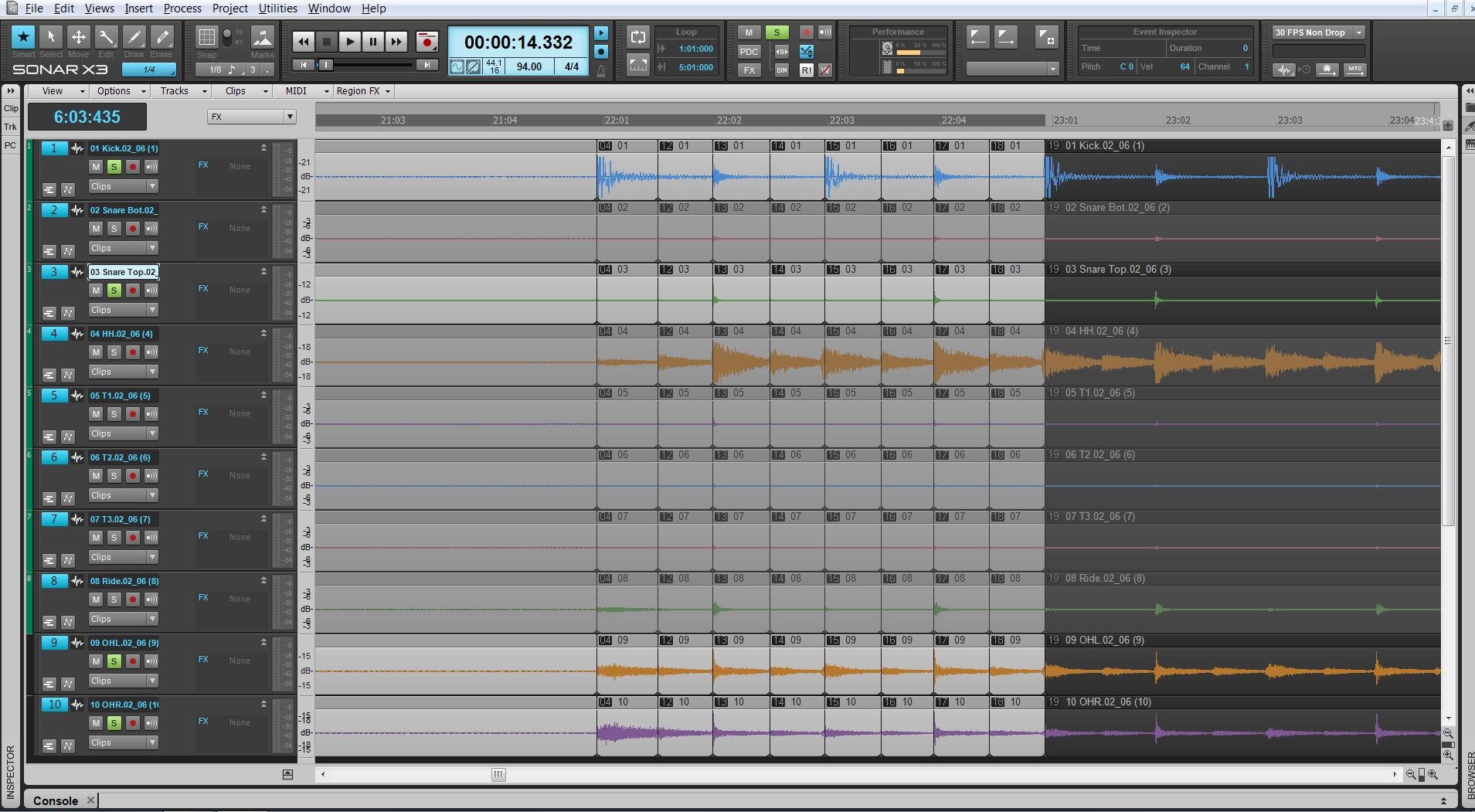Open the Trk inspector button on left
Viewport: 1475px width, 812px height.
(x=11, y=127)
